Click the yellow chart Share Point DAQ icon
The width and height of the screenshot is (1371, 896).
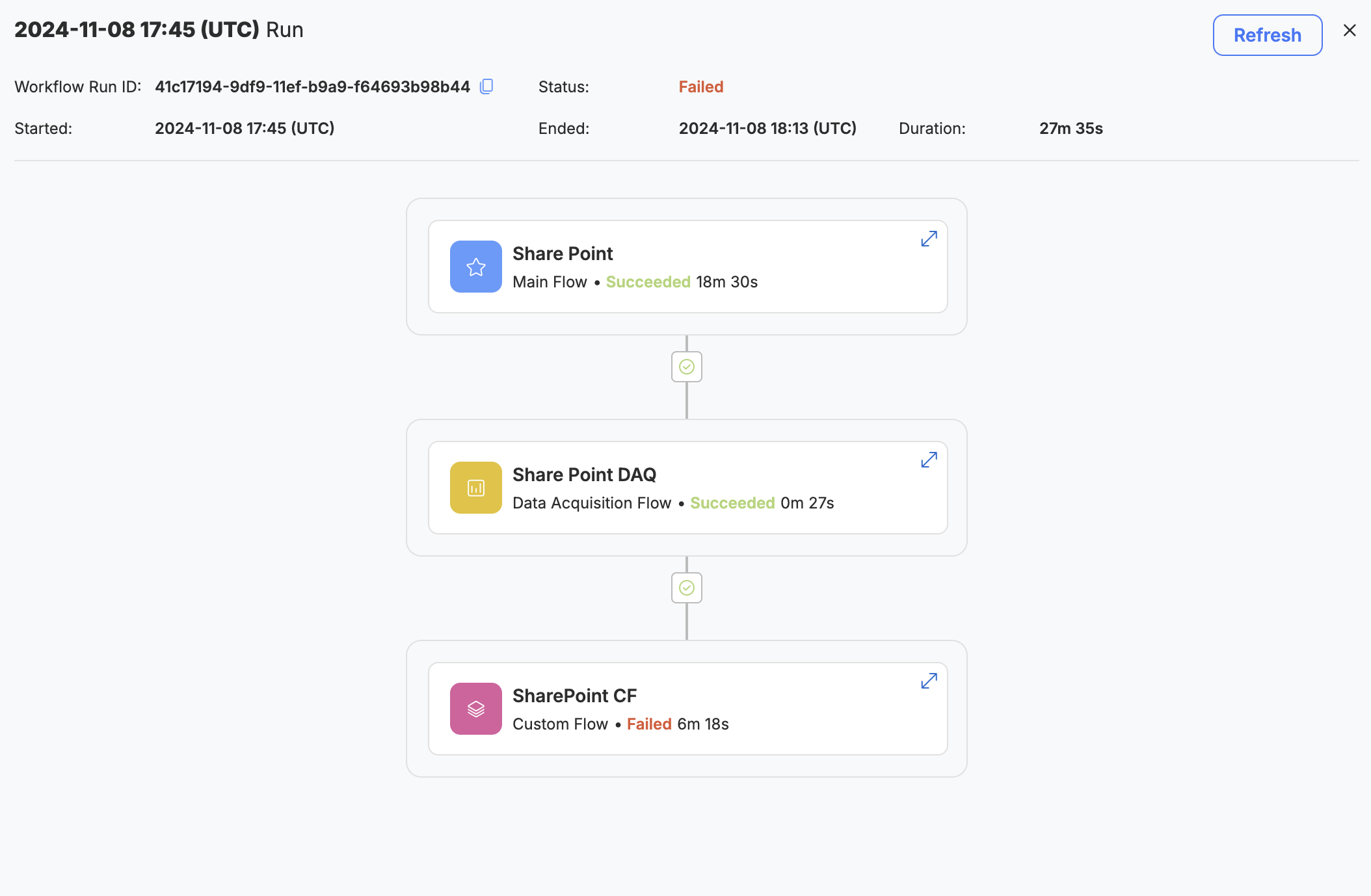pos(476,488)
